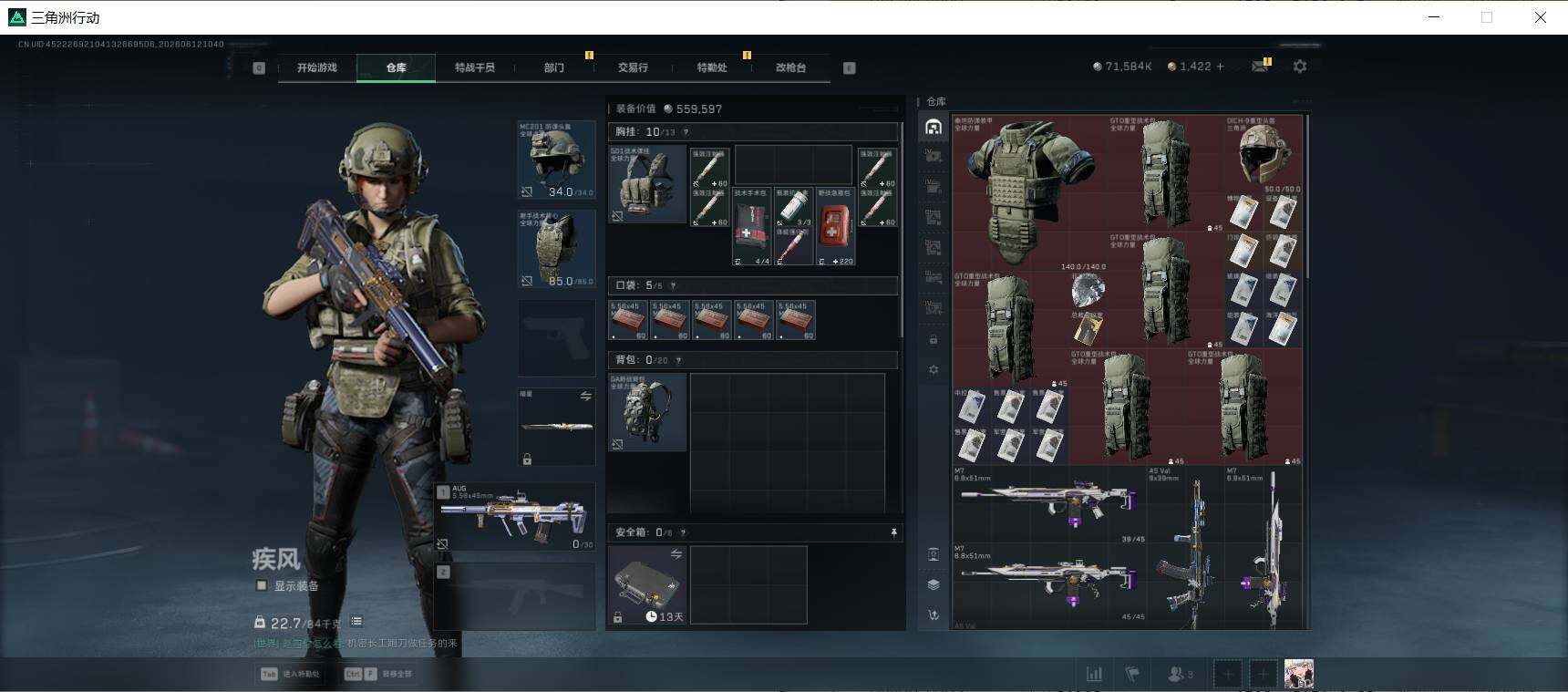The image size is (1568, 692).
Task: Select the heavy bomb-suit armor in warehouse
Action: click(1030, 192)
